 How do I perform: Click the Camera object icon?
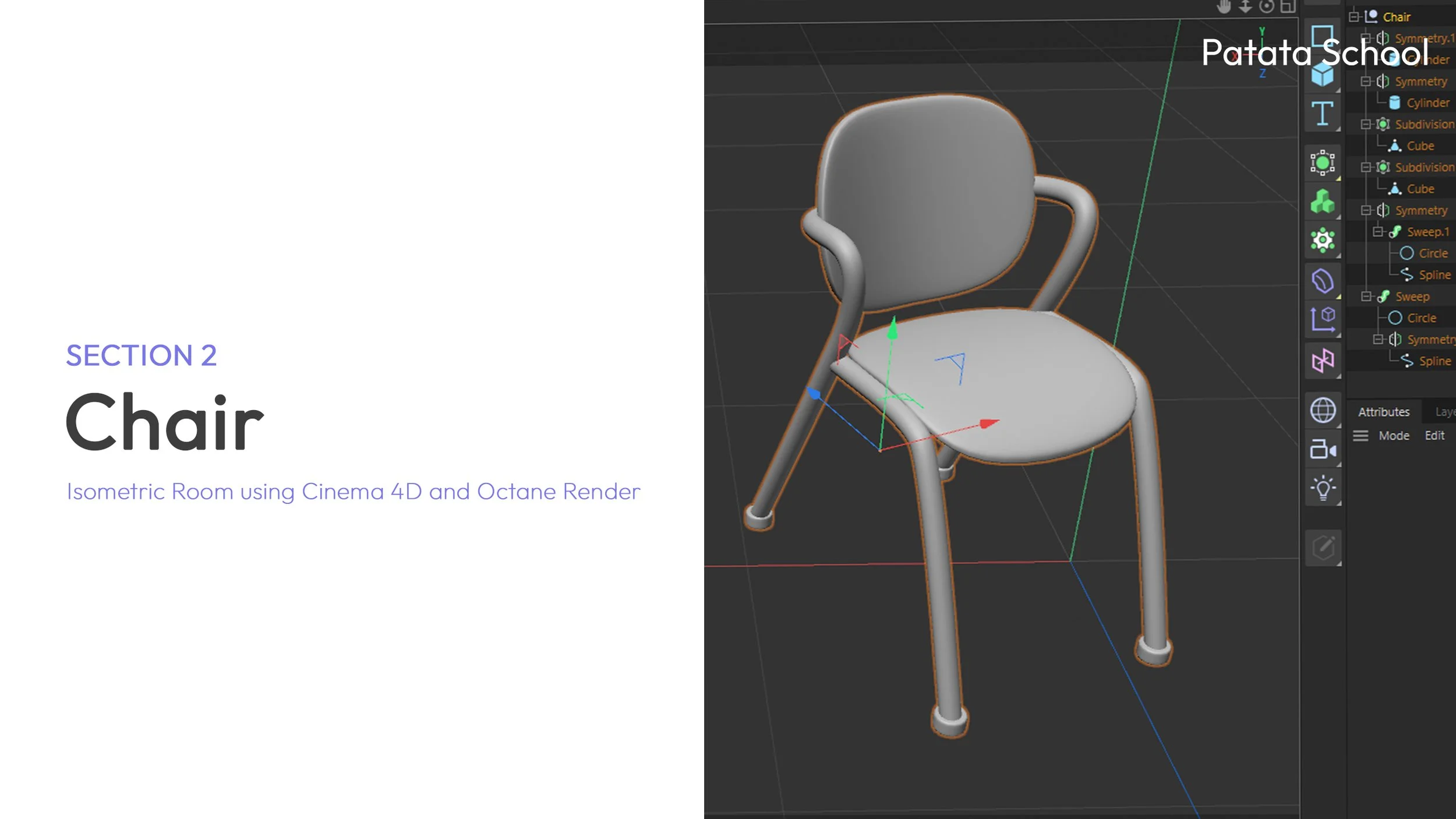[x=1322, y=449]
